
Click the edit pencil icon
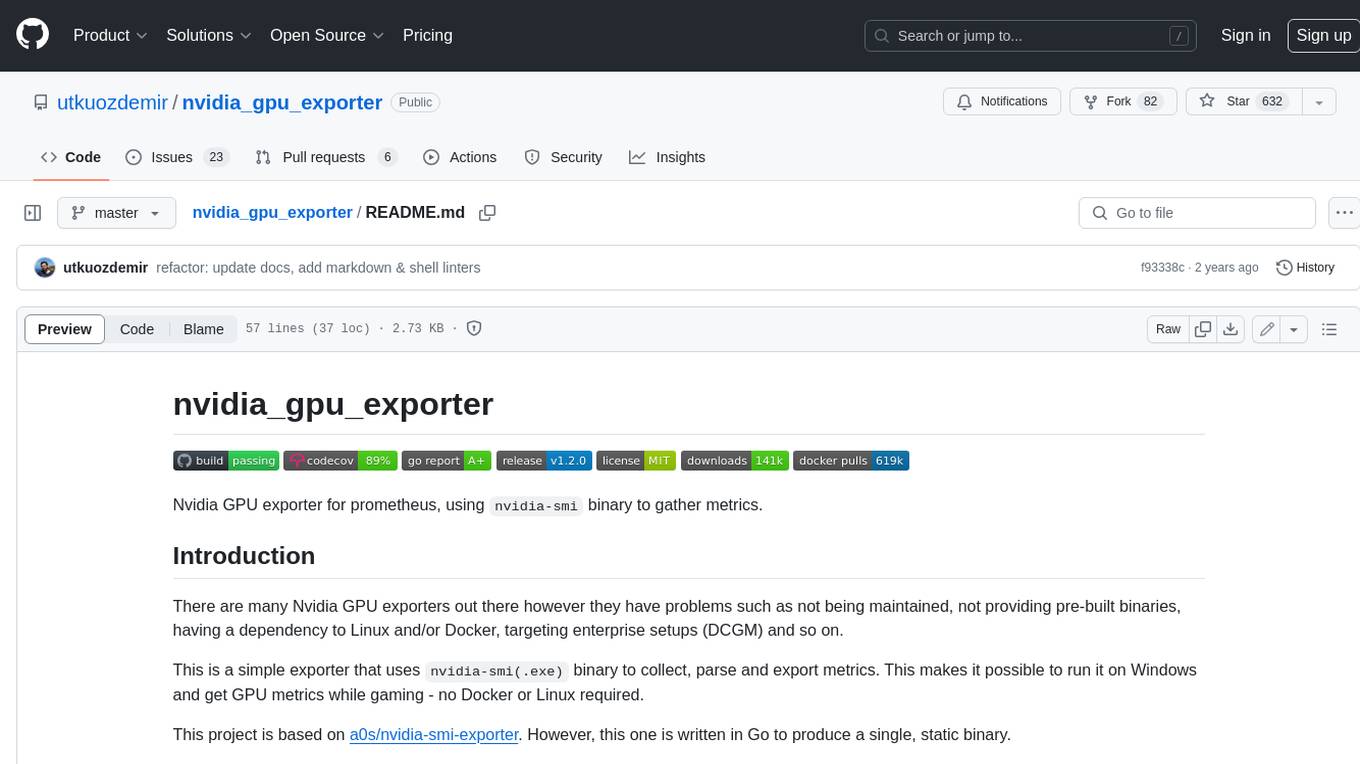(x=1267, y=329)
